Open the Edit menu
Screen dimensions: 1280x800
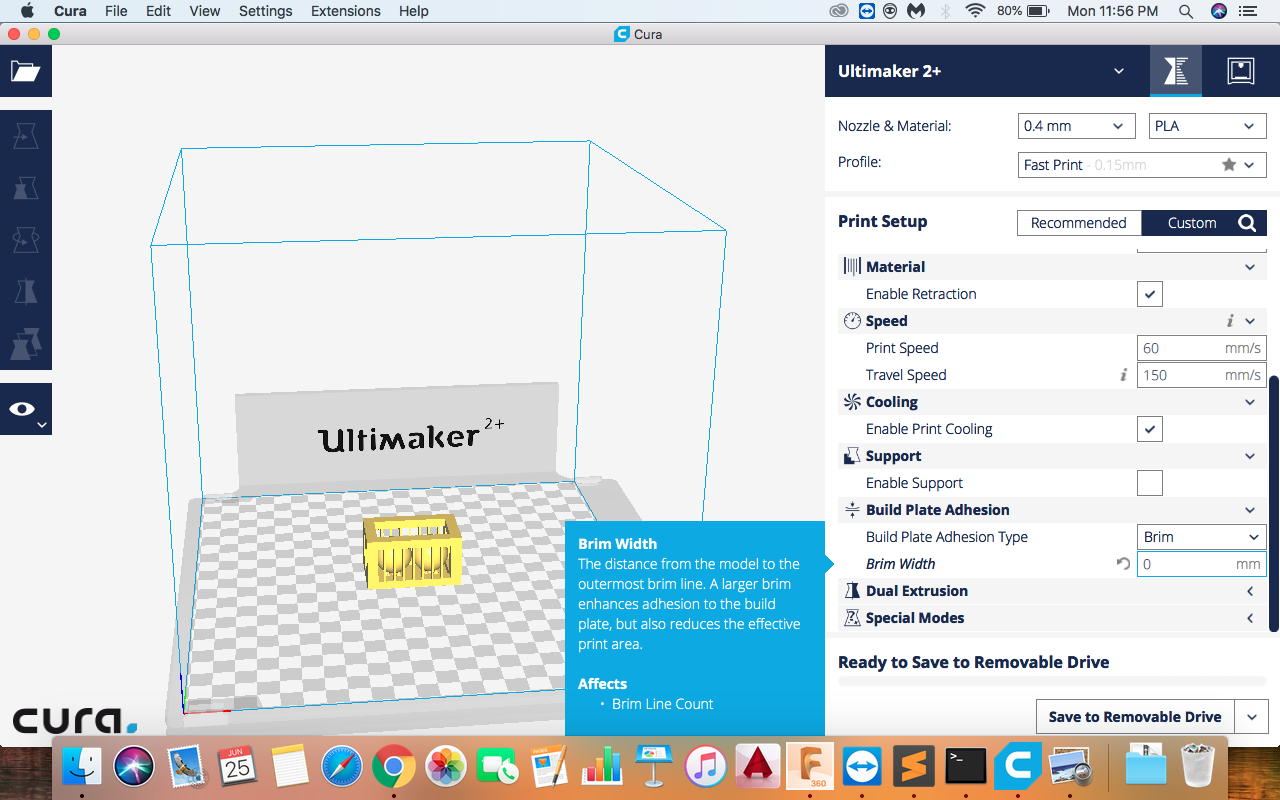coord(158,11)
